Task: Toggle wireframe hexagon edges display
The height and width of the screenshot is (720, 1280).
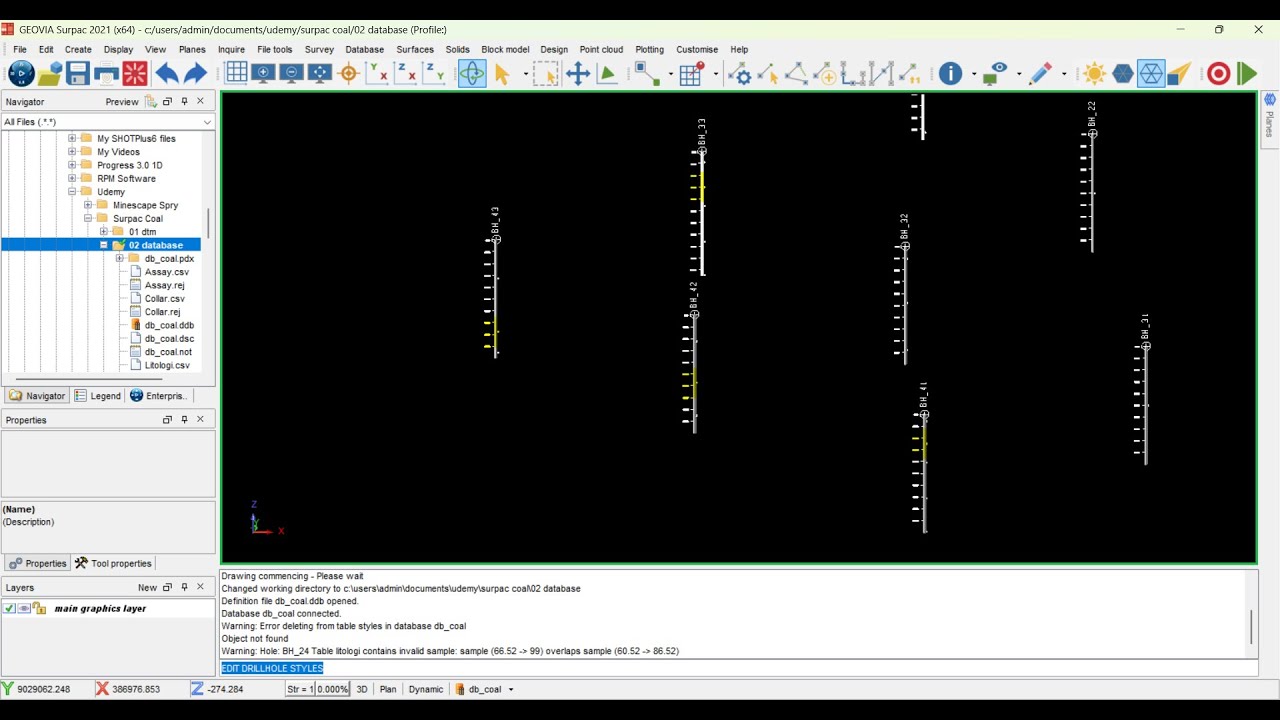Action: [1151, 73]
